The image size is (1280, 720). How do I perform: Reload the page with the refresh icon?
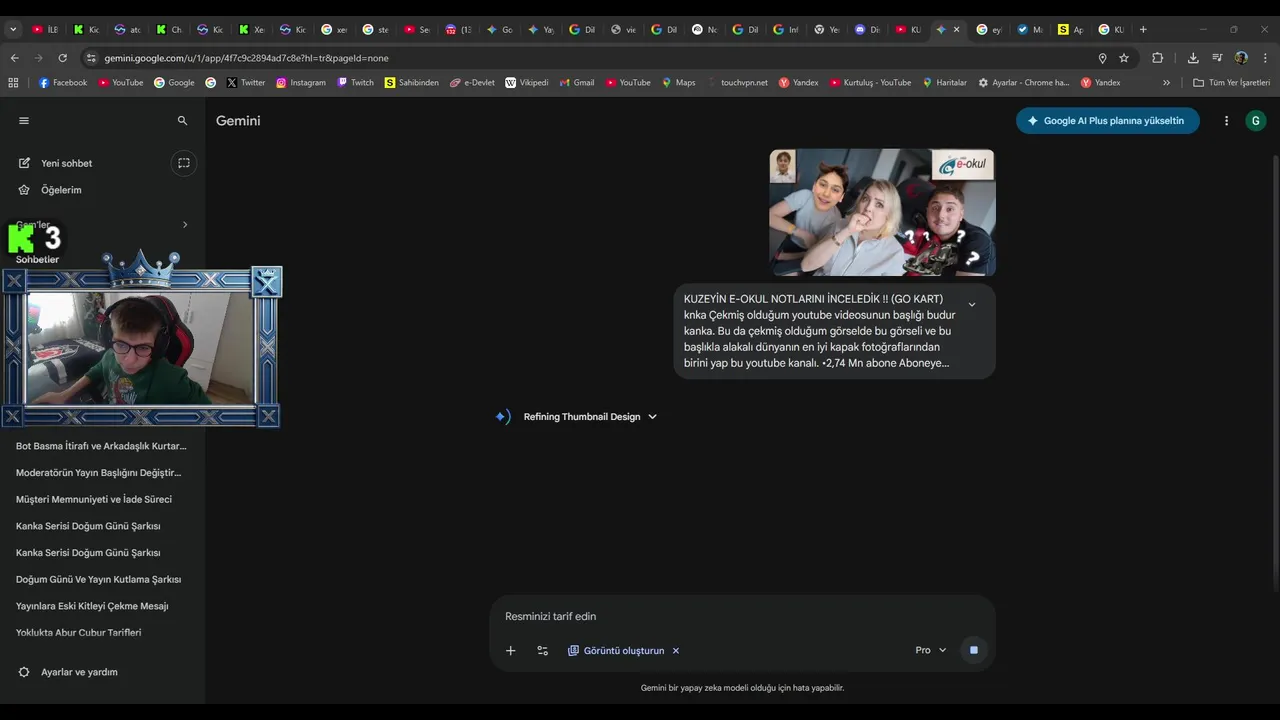[62, 58]
